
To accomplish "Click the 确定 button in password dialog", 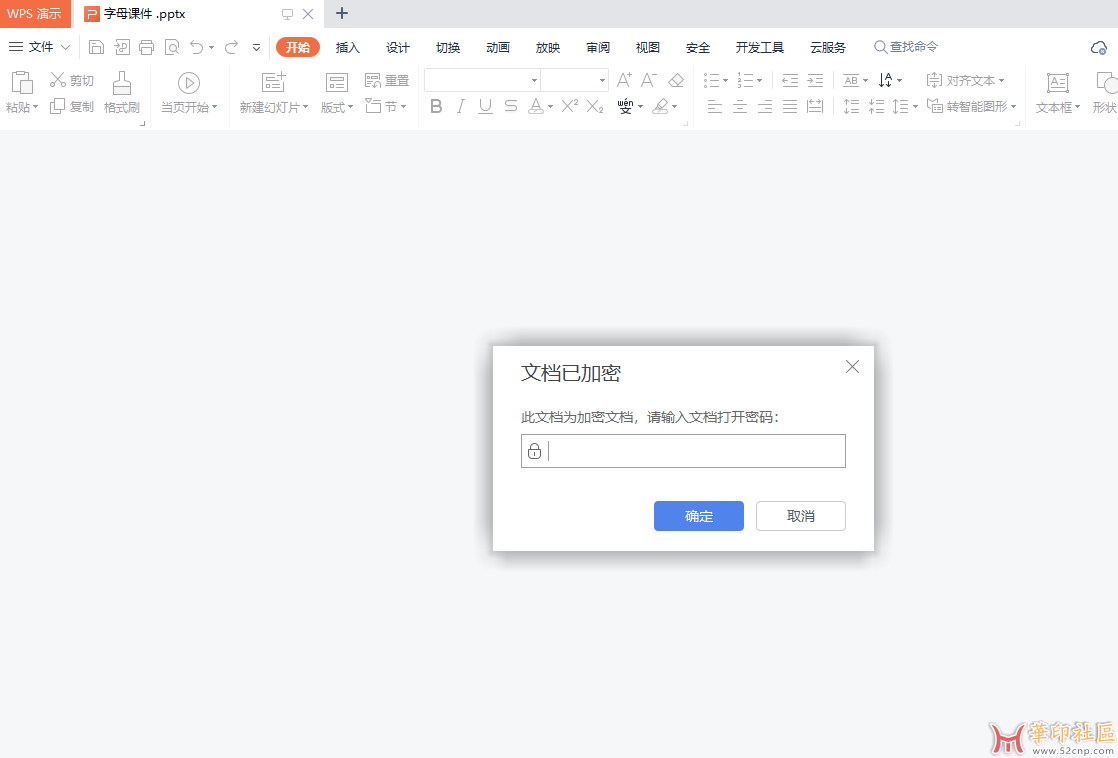I will point(698,516).
